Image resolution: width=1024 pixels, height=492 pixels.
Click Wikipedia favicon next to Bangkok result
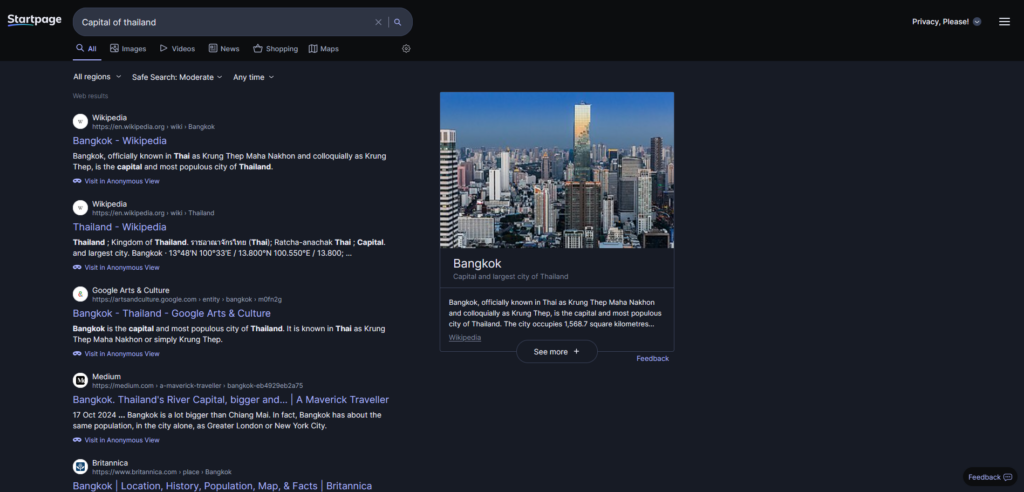[x=80, y=122]
